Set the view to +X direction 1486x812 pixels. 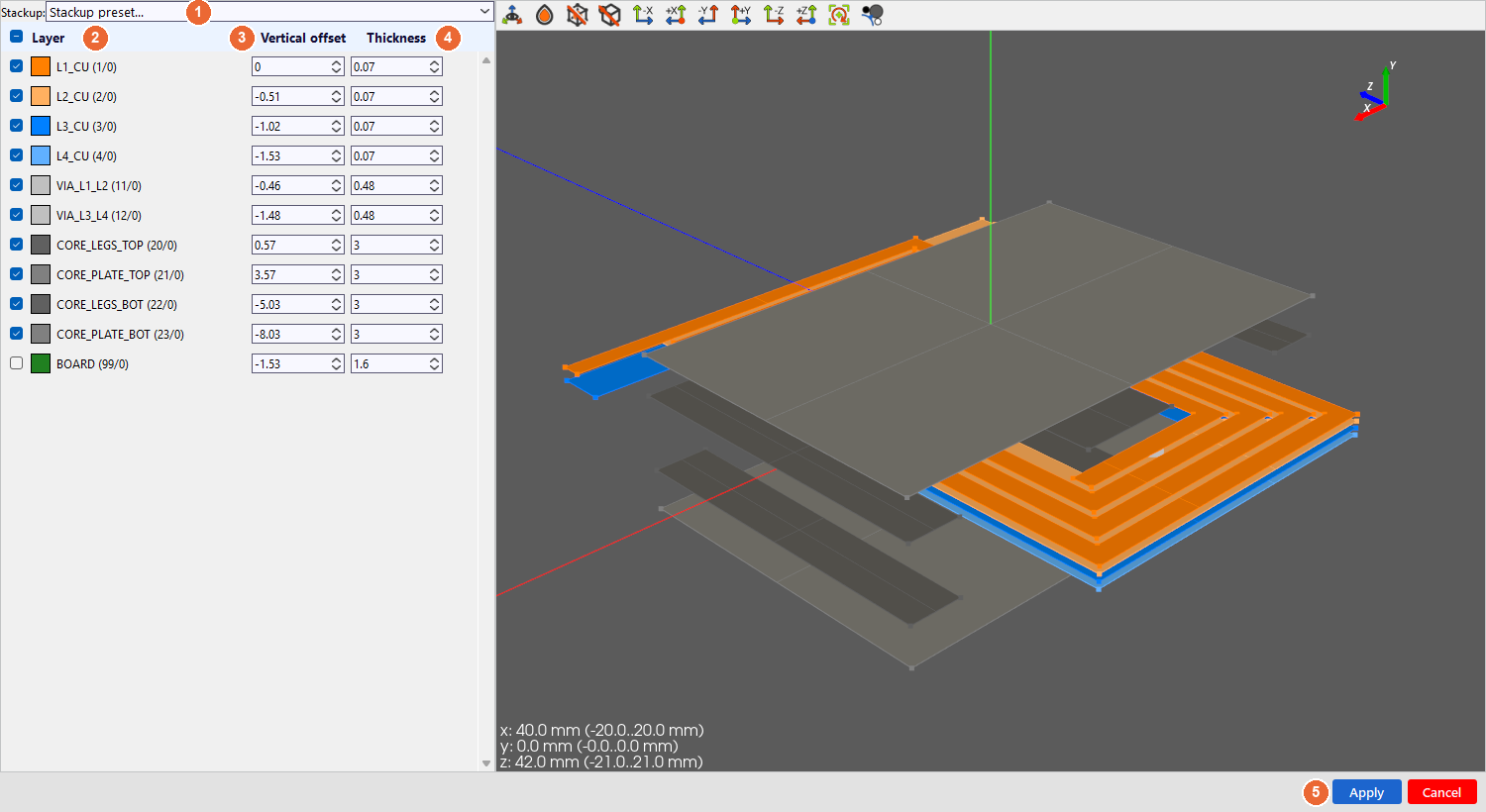[x=676, y=15]
